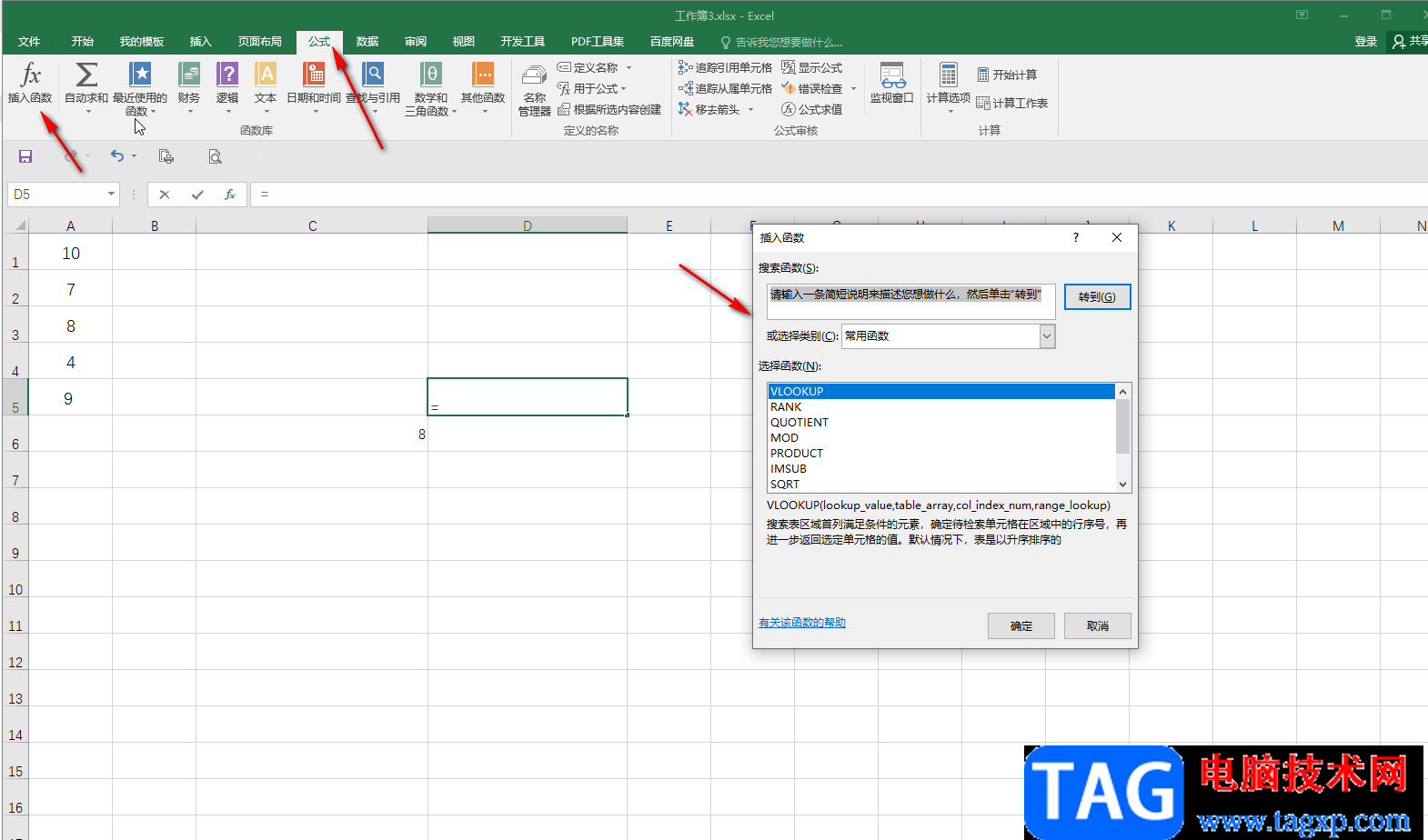Viewport: 1428px width, 840px height.
Task: Select IMSUB in the function list
Action: pyautogui.click(x=941, y=469)
